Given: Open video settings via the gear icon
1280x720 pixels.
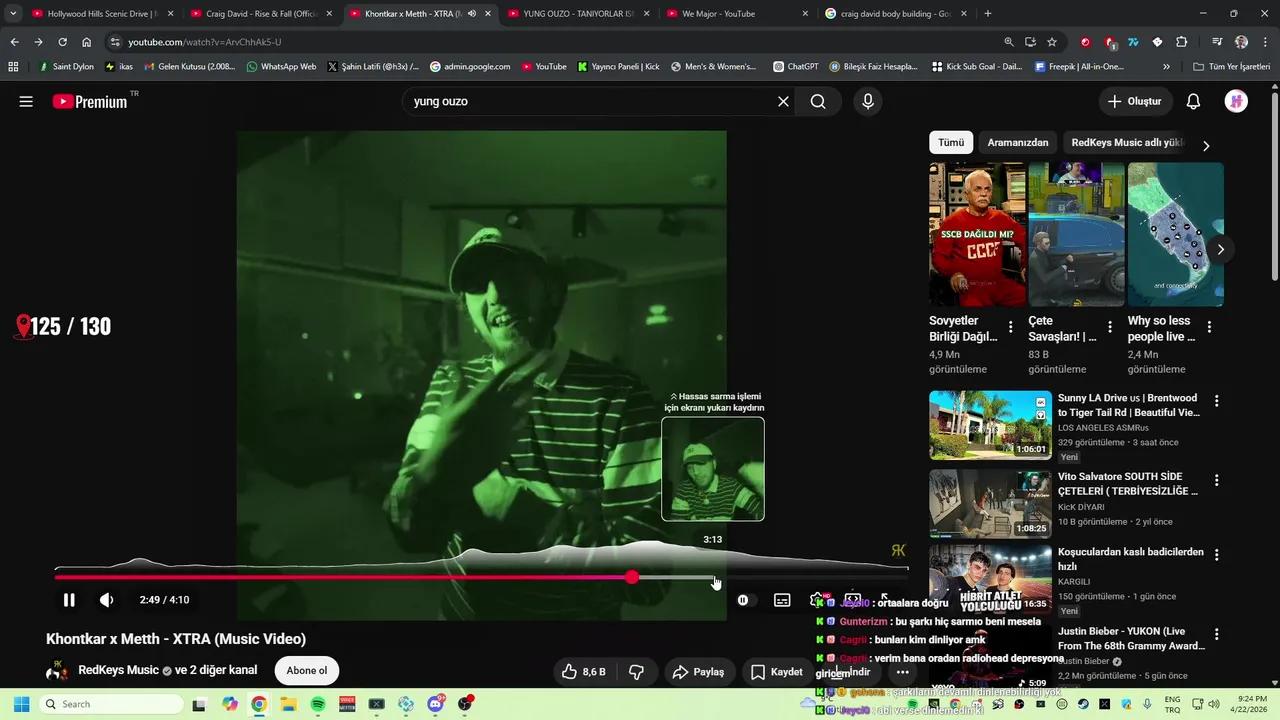Looking at the screenshot, I should (x=818, y=599).
